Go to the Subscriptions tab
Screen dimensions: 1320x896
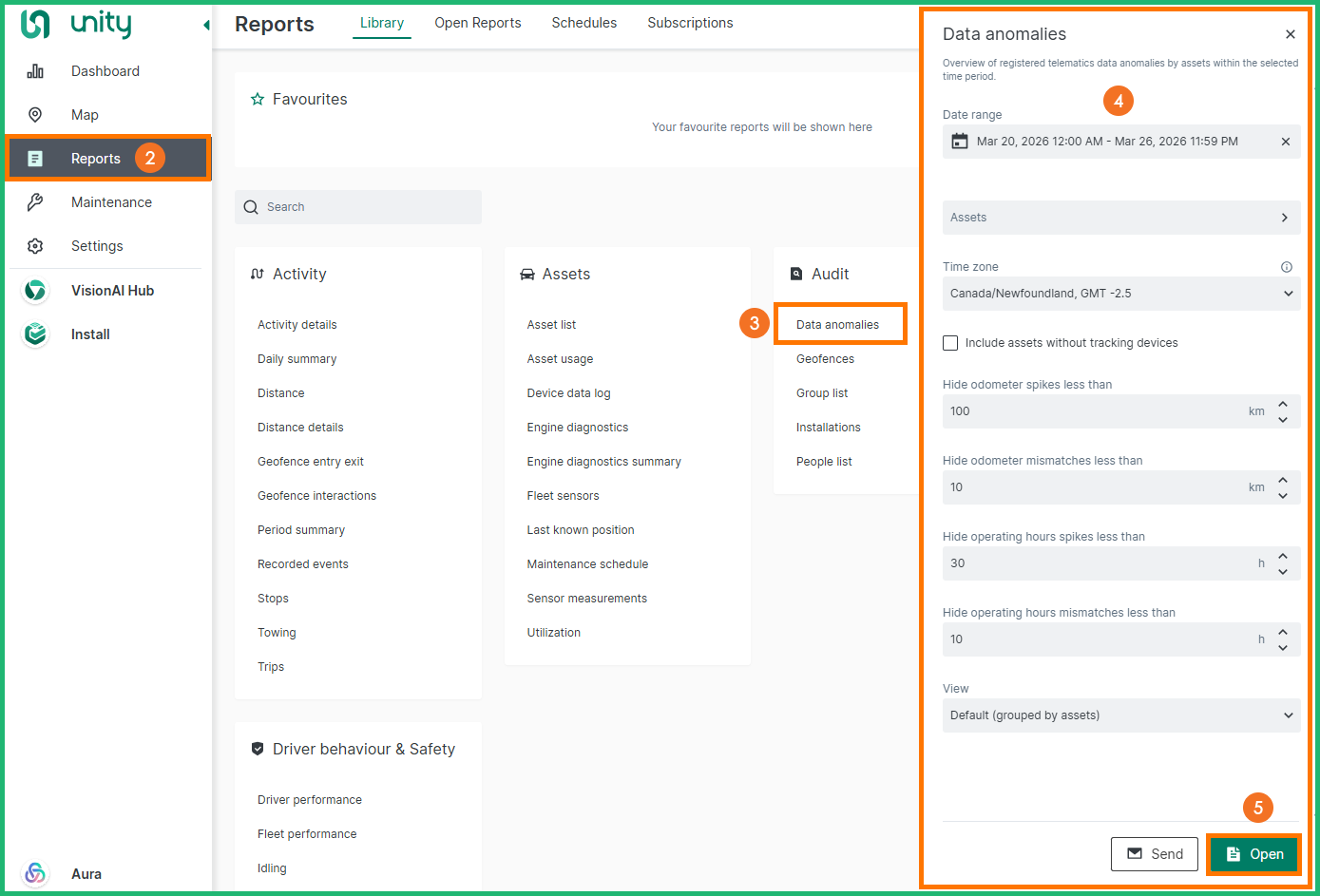tap(690, 23)
